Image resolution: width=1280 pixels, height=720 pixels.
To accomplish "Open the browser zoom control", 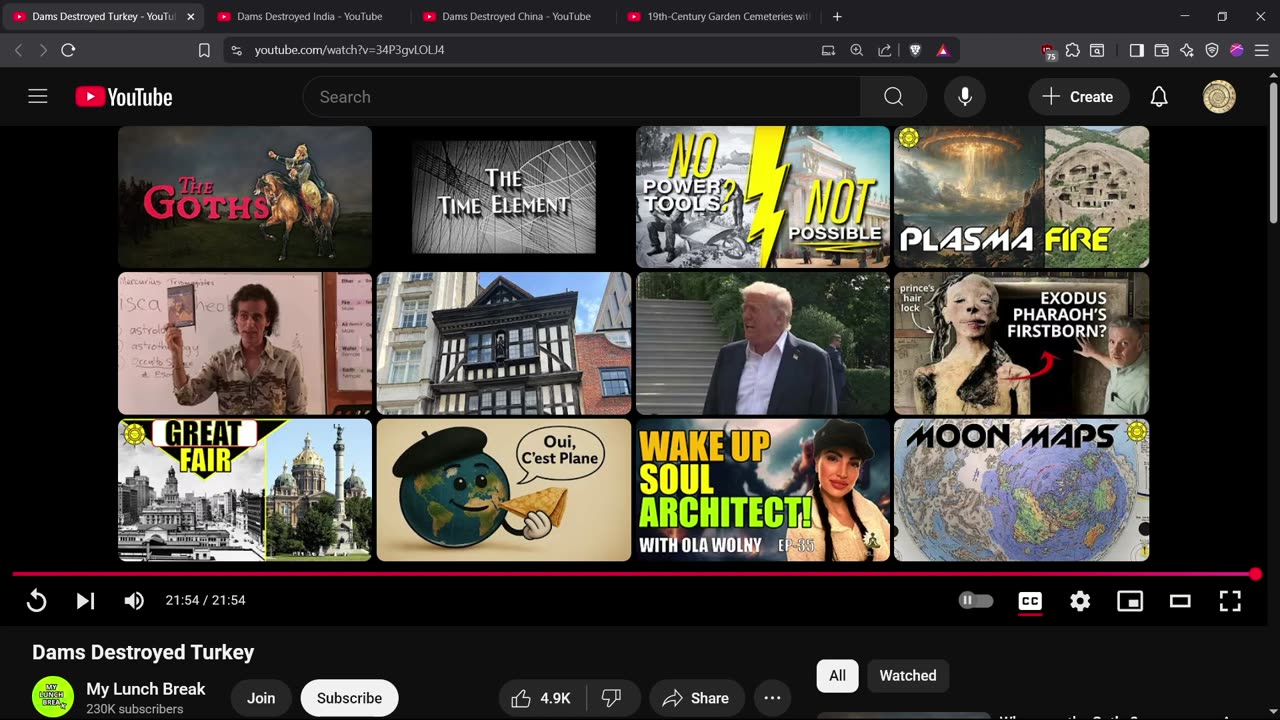I will [x=856, y=50].
